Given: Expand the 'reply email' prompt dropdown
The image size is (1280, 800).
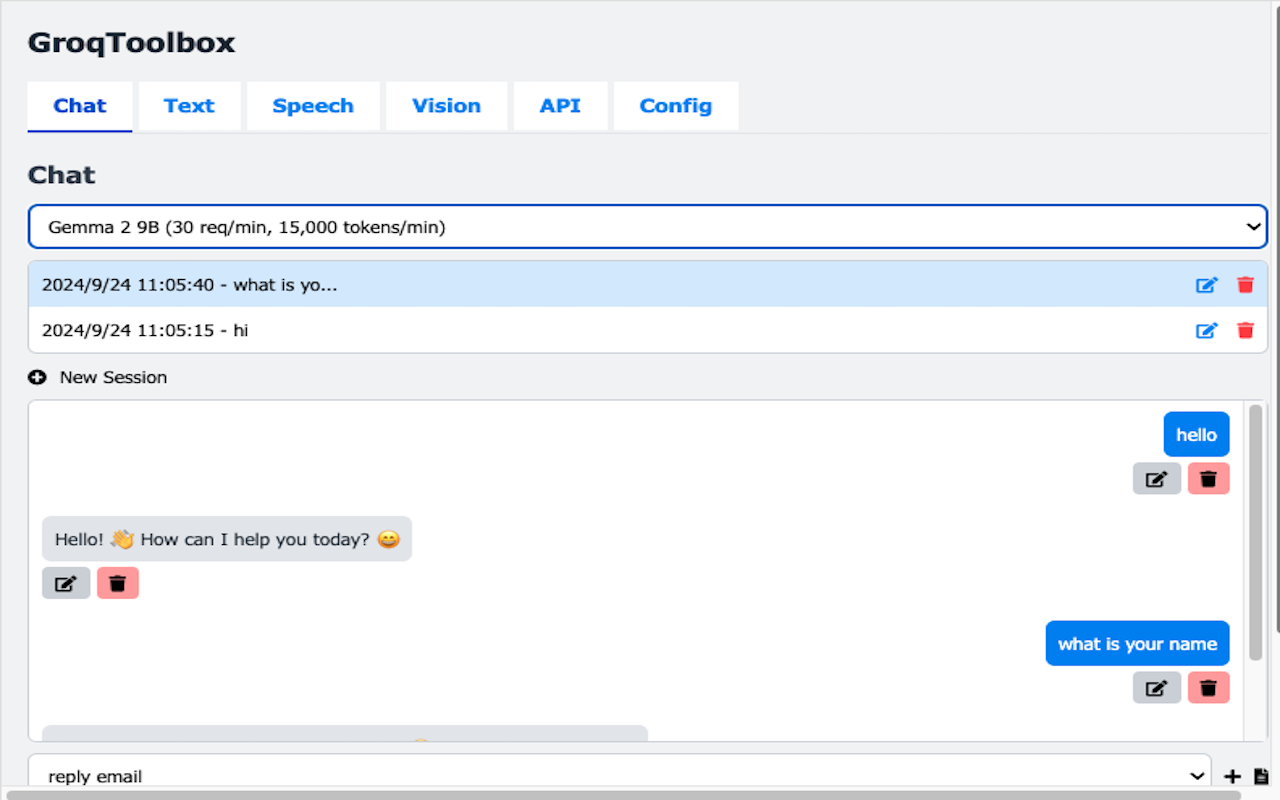Looking at the screenshot, I should coord(619,776).
